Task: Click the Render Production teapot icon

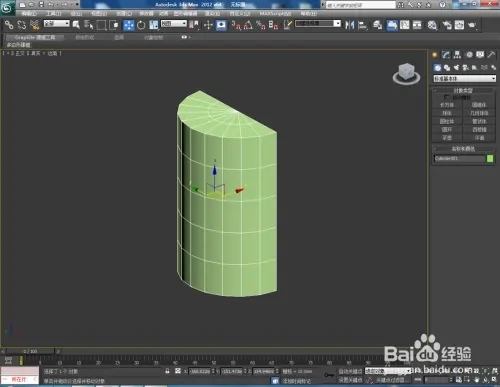Action: pyautogui.click(x=472, y=25)
